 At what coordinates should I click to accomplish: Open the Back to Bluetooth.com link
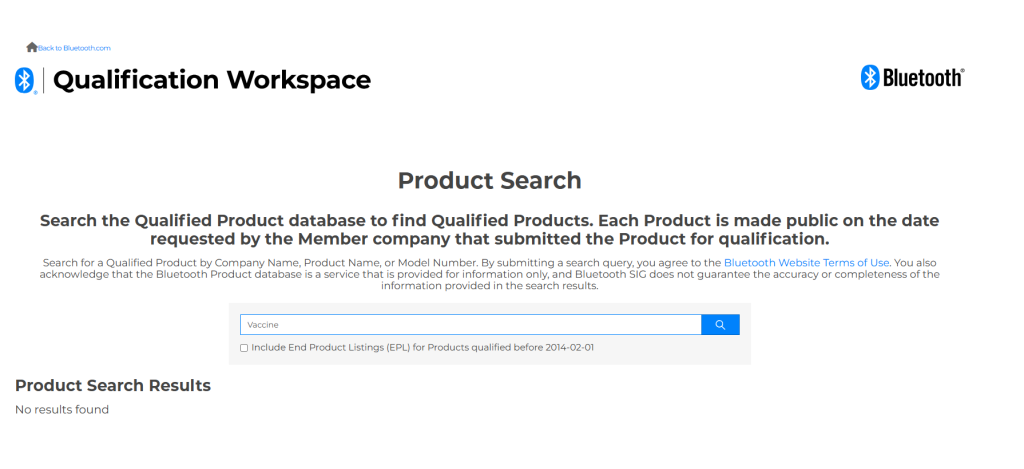(74, 48)
